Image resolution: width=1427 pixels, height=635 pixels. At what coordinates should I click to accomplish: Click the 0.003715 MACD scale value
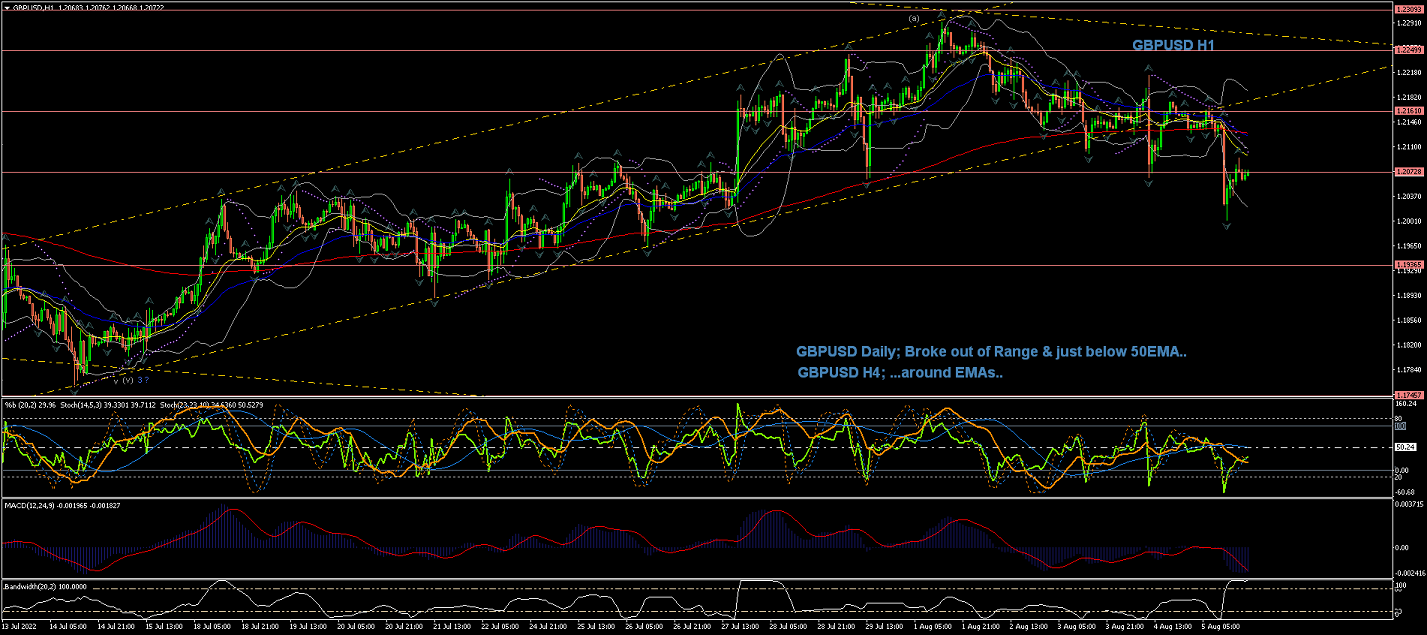click(1409, 505)
